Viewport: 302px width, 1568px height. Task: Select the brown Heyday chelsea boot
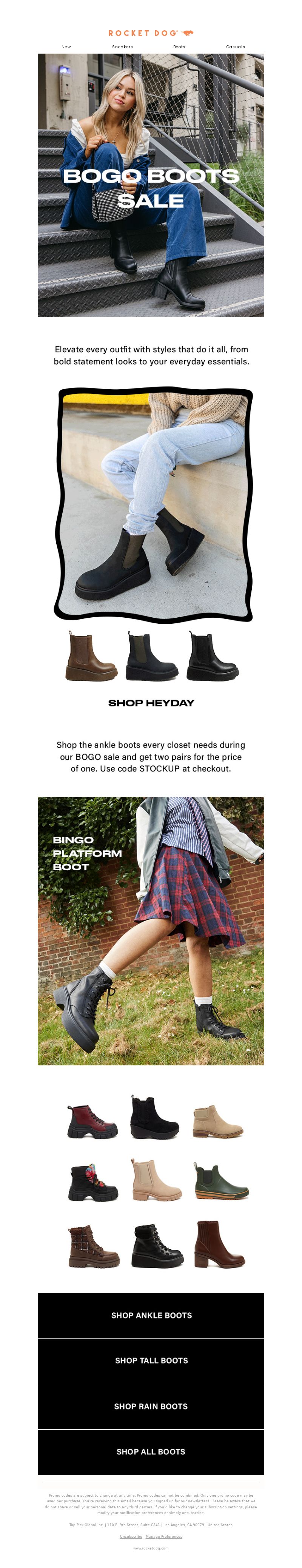tap(91, 656)
